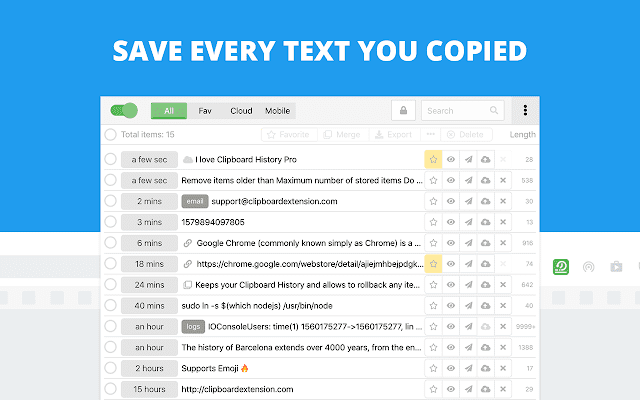Delete the support email entry with X
The height and width of the screenshot is (400, 640).
coord(503,201)
